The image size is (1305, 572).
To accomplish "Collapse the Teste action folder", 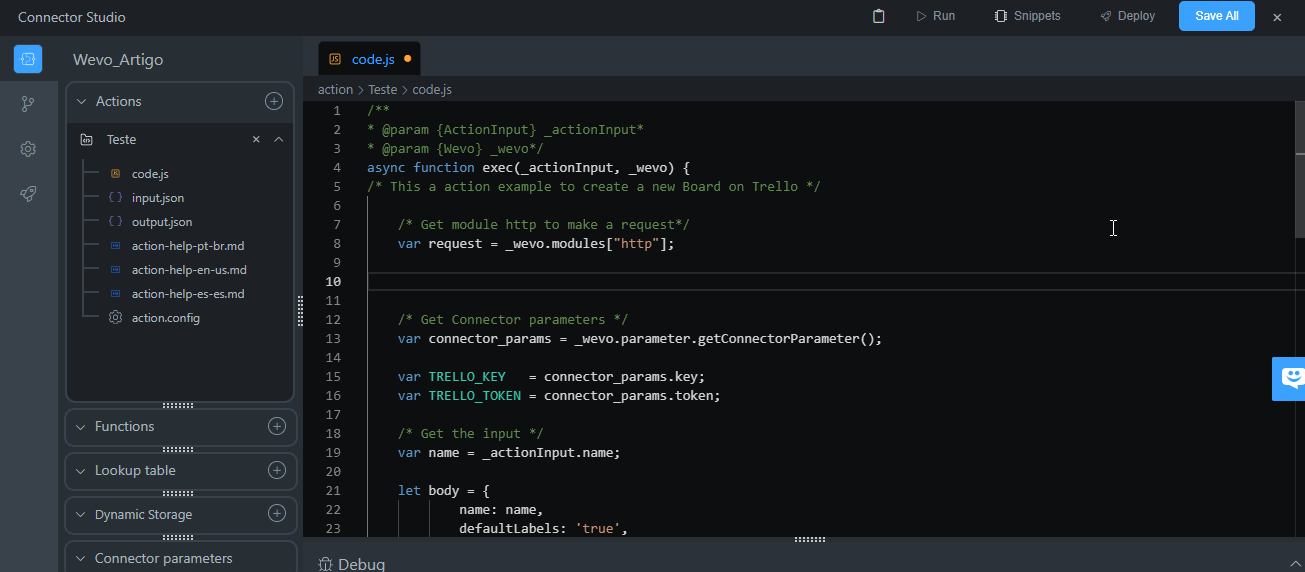I will 279,139.
